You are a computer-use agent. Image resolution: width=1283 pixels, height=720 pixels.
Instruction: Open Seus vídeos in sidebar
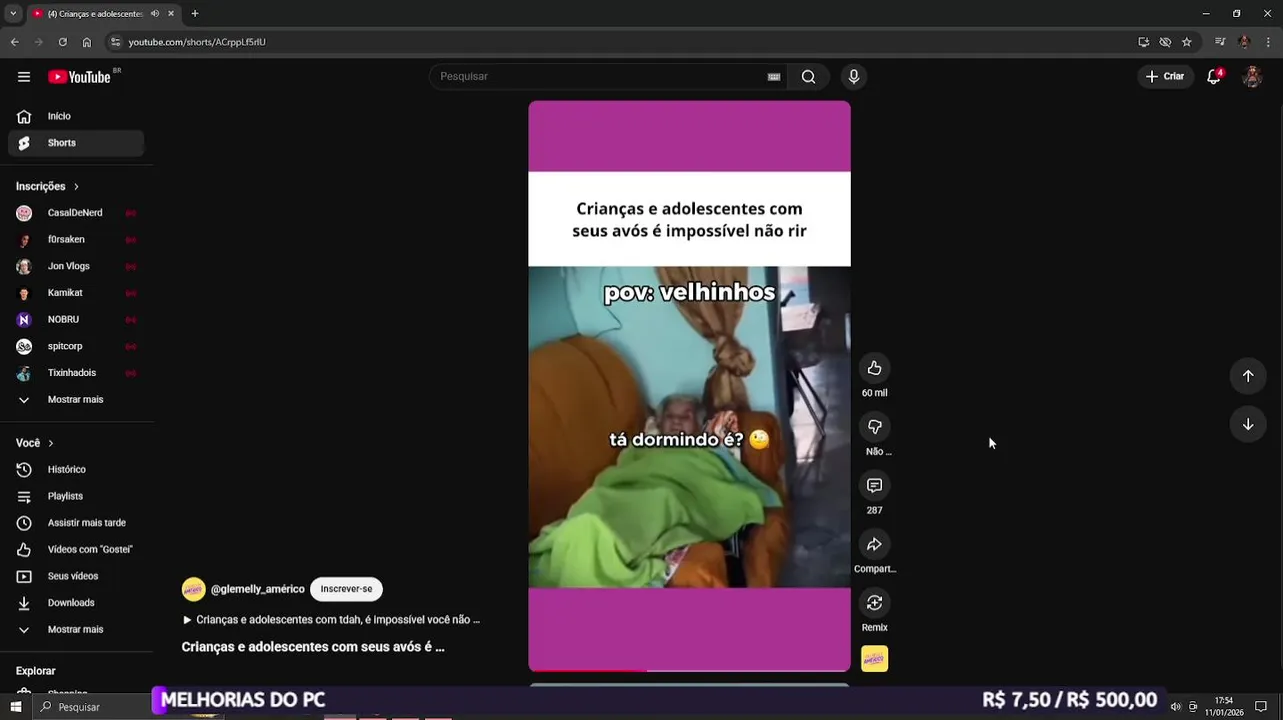coord(76,576)
